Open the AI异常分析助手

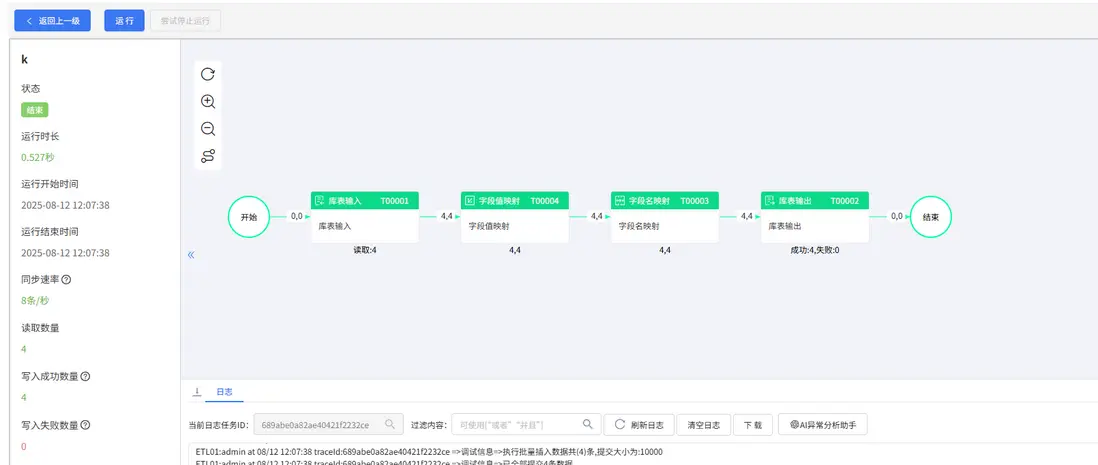pos(823,424)
